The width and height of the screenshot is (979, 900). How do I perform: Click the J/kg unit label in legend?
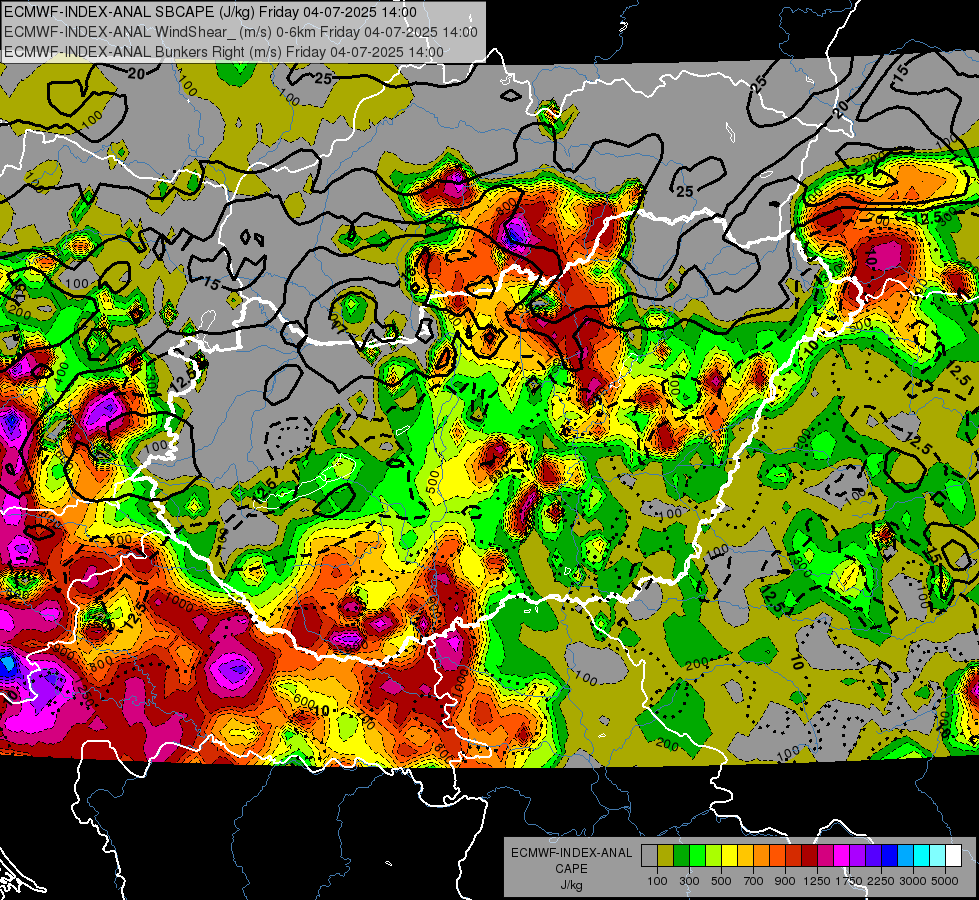tap(571, 885)
